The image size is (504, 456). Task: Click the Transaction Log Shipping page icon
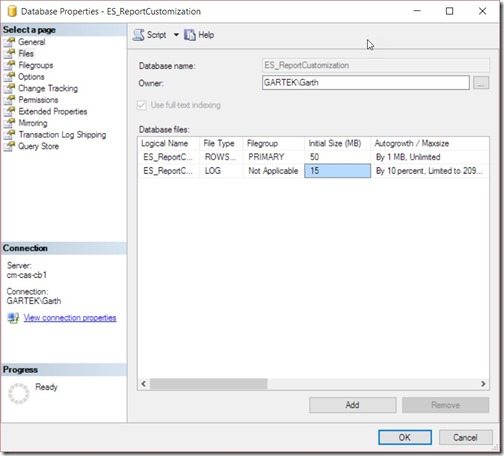[x=10, y=135]
